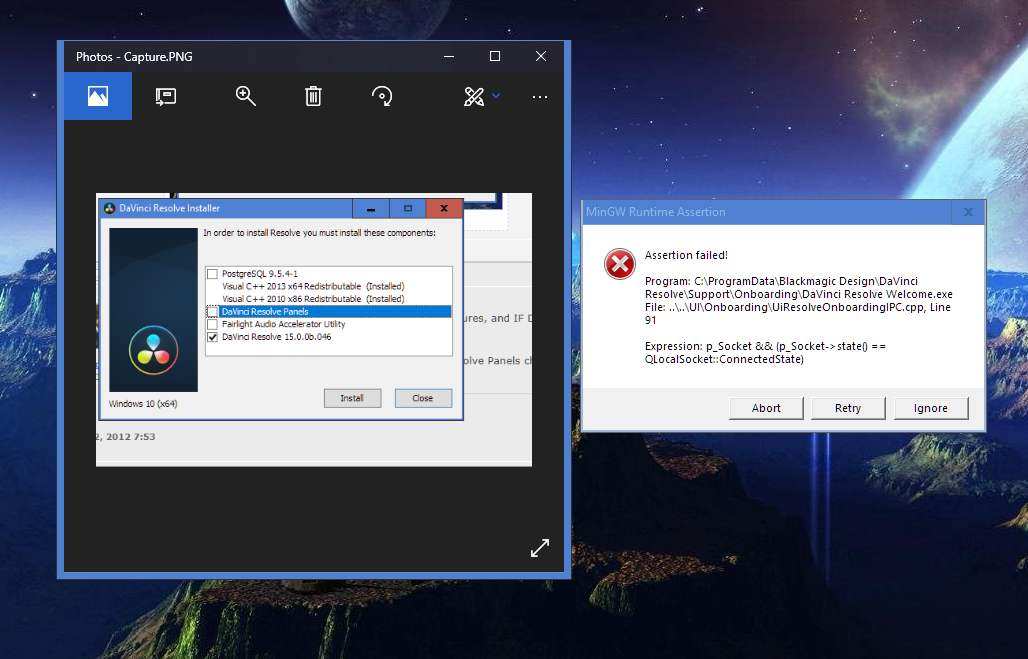
Task: Rotate the picture using rotate icon
Action: pos(382,96)
